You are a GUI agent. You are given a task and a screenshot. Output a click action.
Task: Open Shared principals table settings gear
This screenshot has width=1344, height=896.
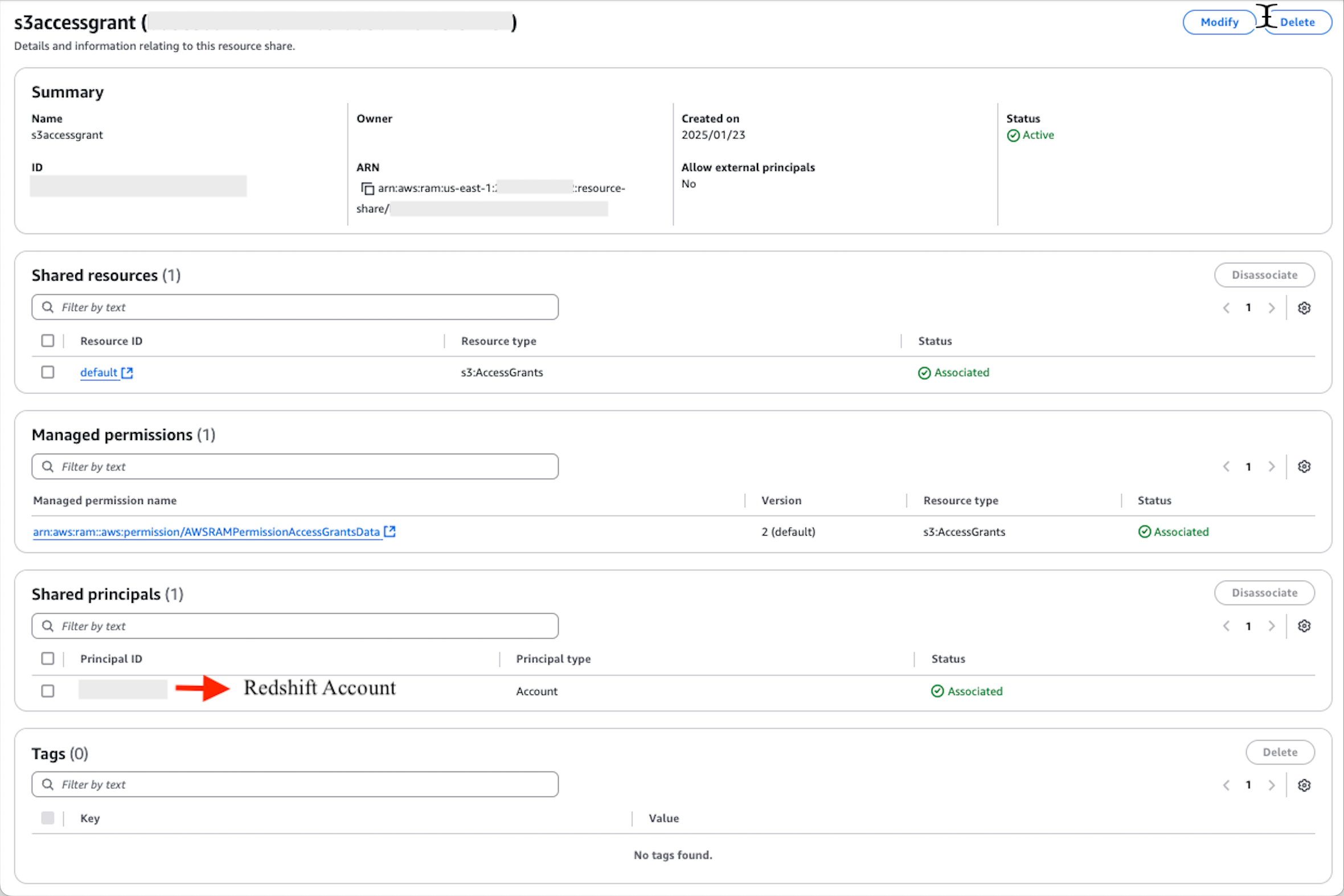click(x=1304, y=626)
